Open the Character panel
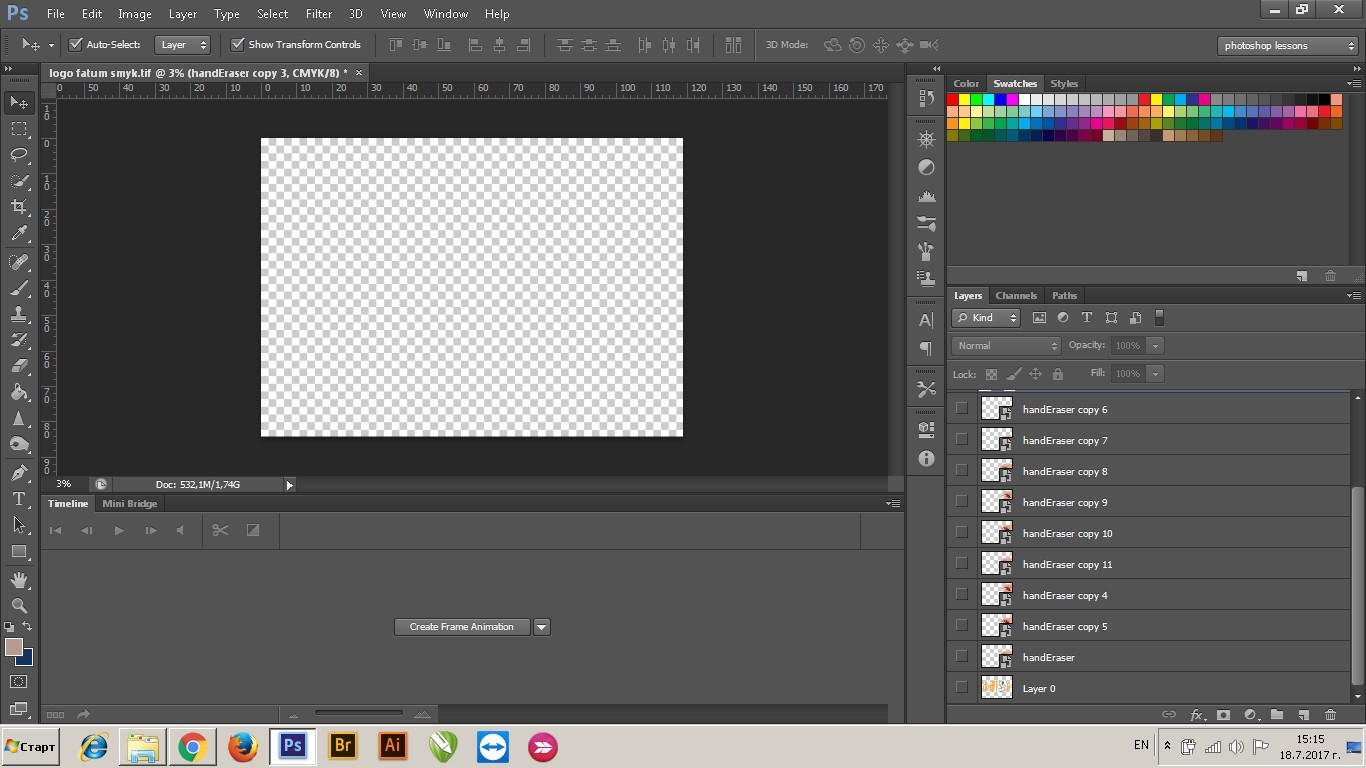1366x768 pixels. click(925, 320)
